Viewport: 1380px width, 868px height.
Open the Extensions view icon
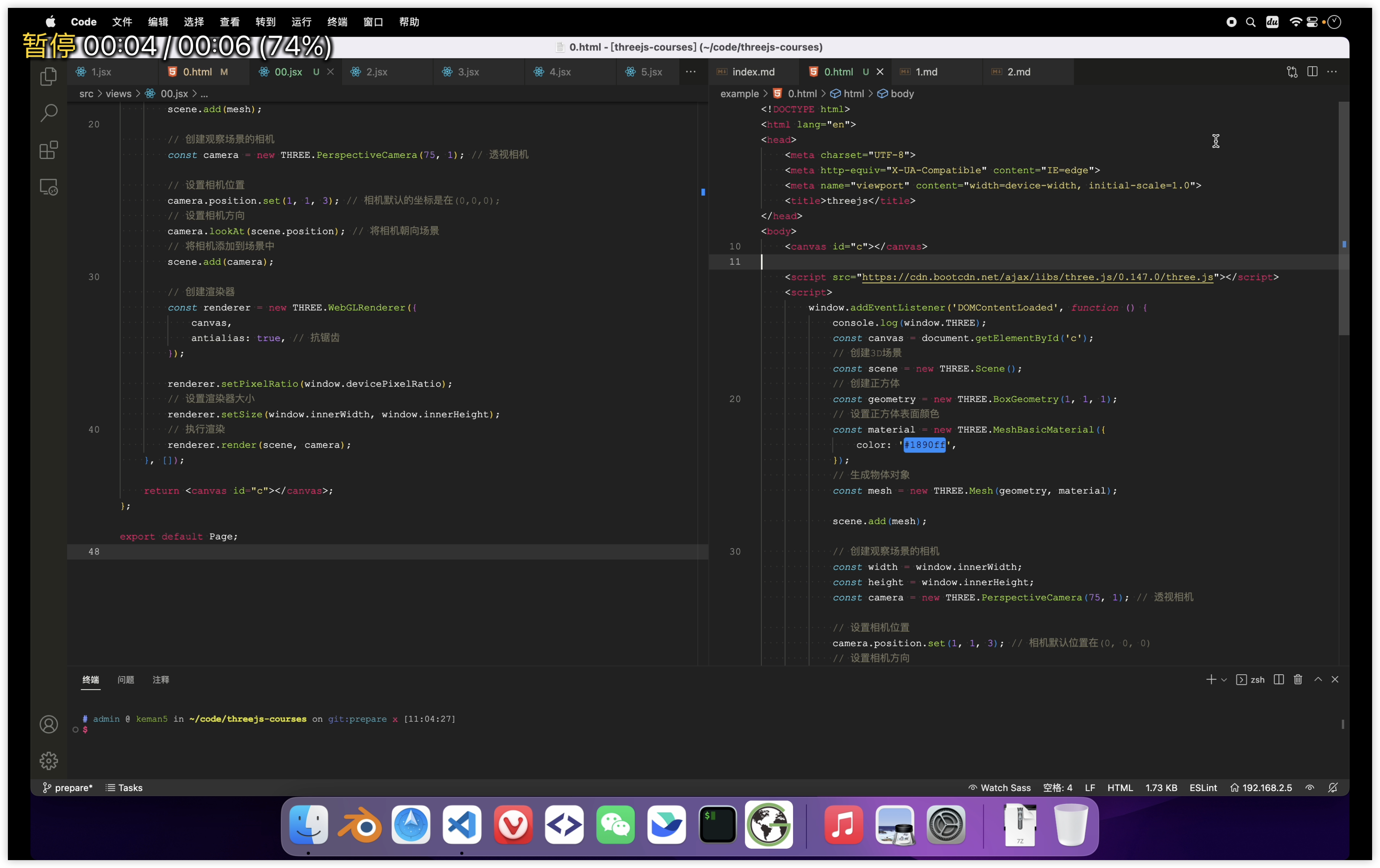pos(49,150)
